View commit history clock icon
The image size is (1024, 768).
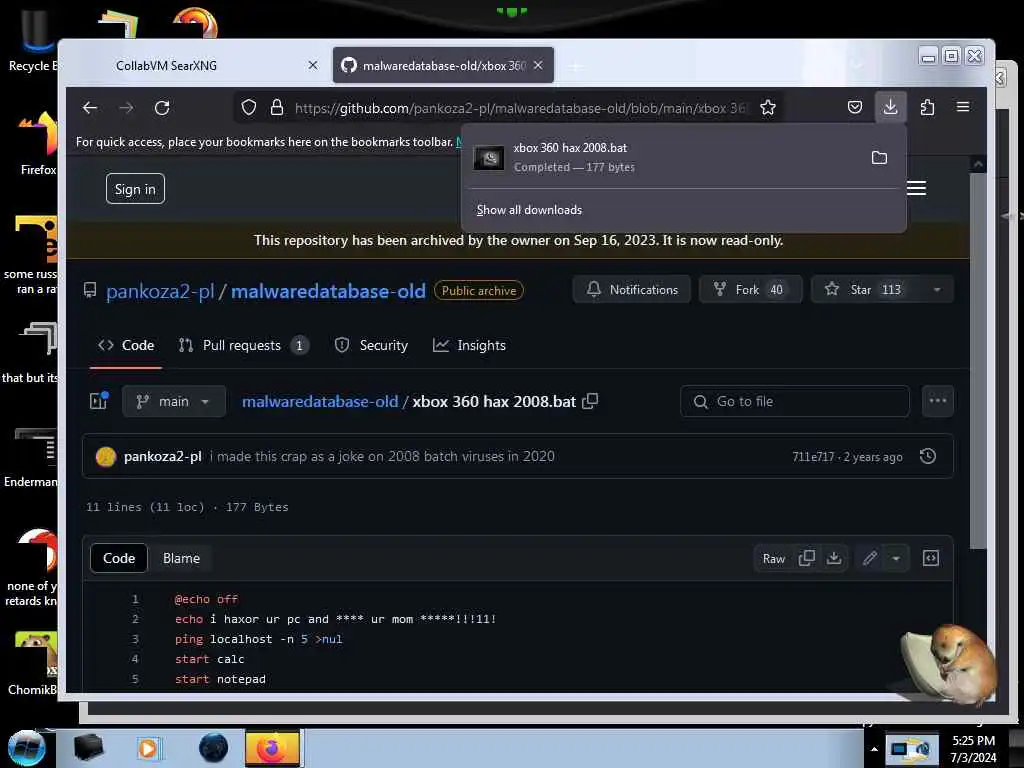pos(928,456)
